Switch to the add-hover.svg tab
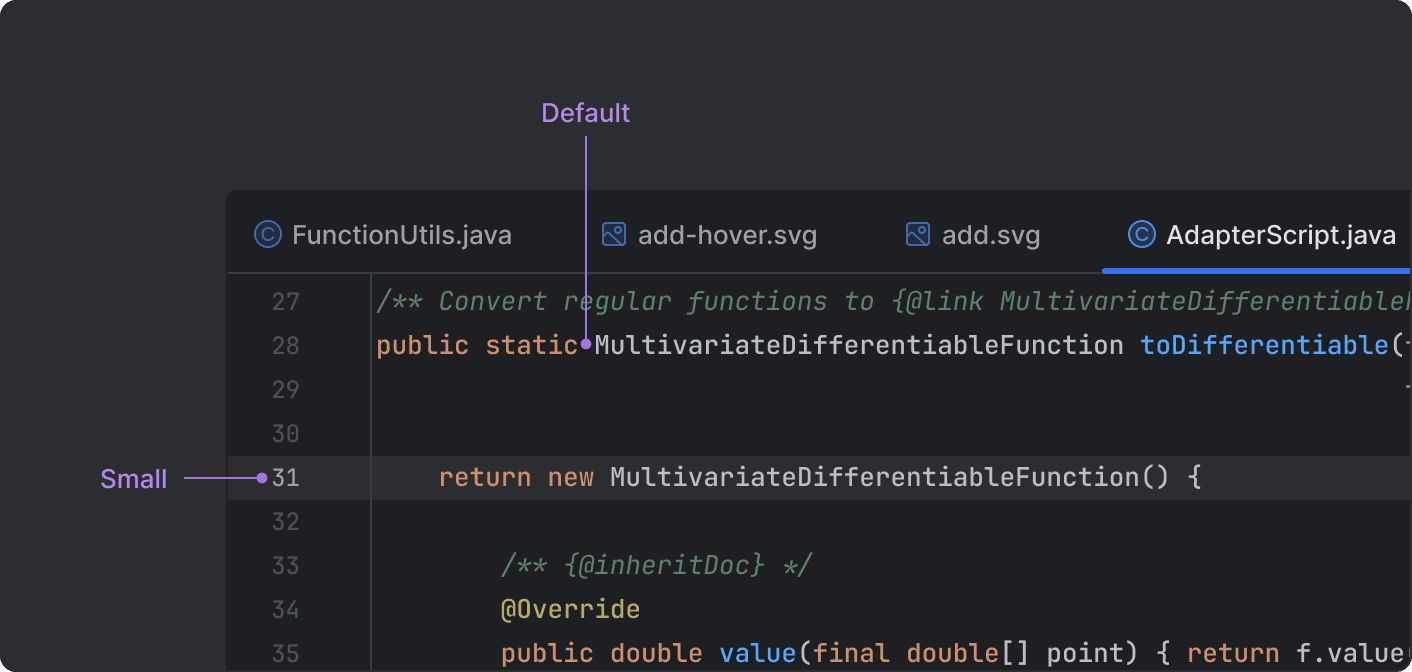Viewport: 1412px width, 672px height. pos(710,235)
